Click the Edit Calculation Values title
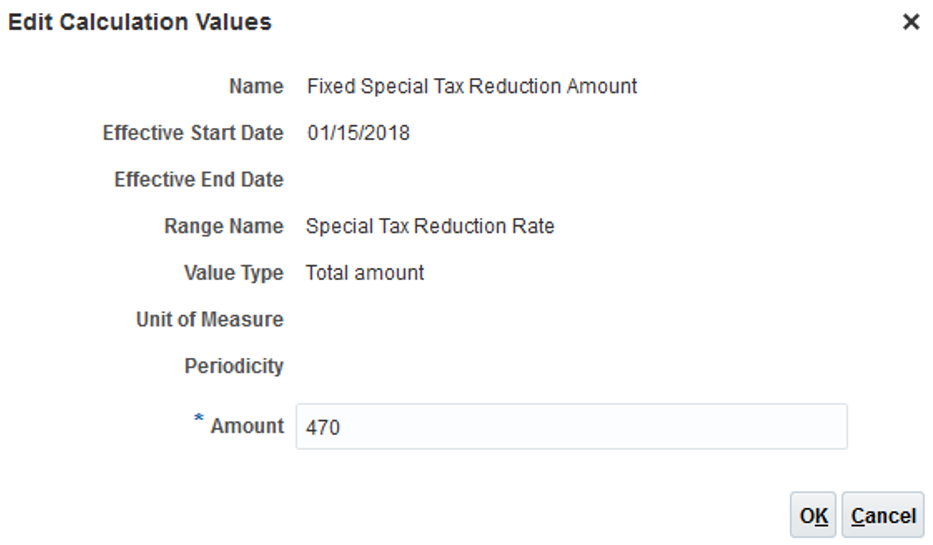Viewport: 933px width, 545px height. click(140, 22)
